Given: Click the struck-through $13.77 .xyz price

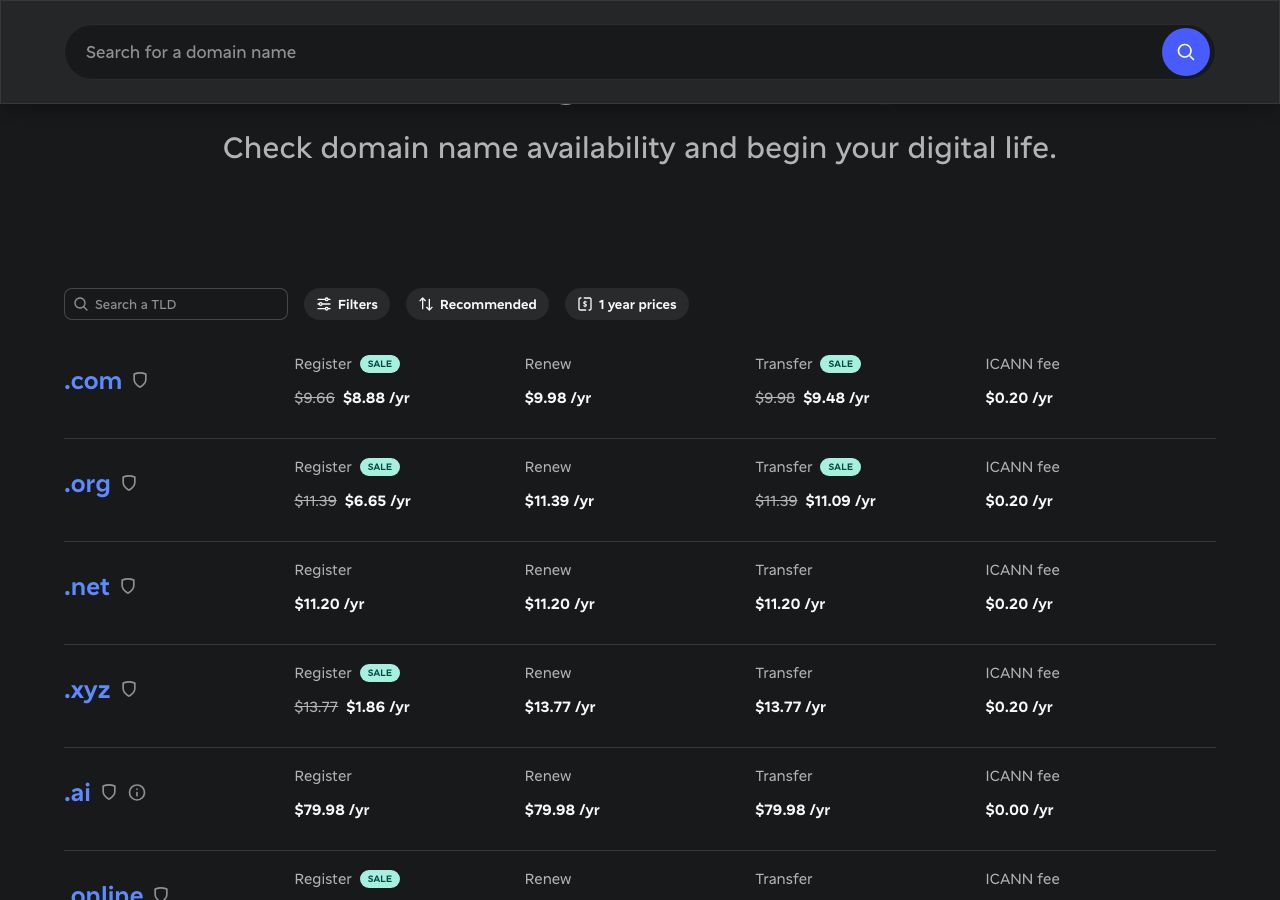Looking at the screenshot, I should [x=316, y=707].
